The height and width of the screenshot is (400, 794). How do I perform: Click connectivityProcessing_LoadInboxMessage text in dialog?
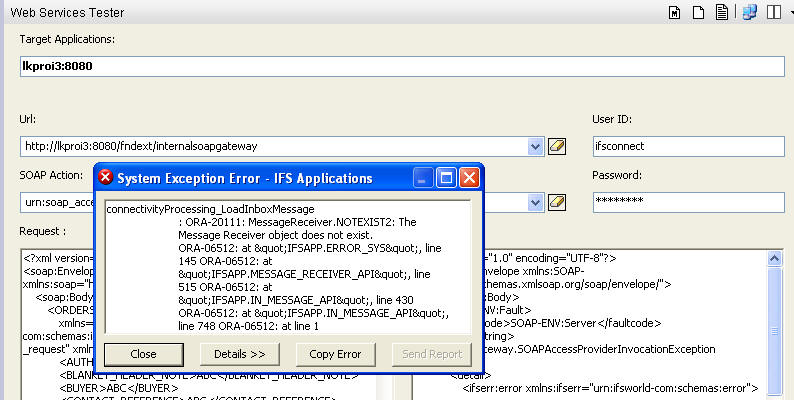point(210,209)
